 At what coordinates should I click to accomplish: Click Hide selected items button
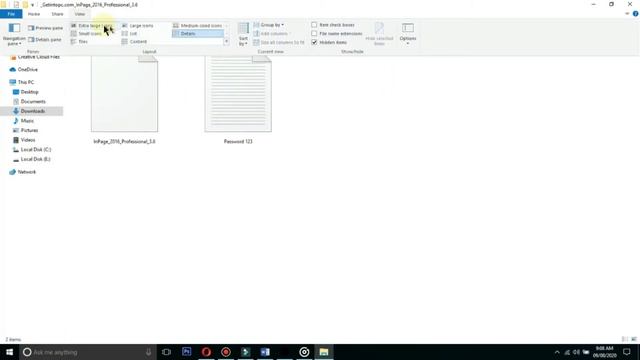pyautogui.click(x=379, y=34)
